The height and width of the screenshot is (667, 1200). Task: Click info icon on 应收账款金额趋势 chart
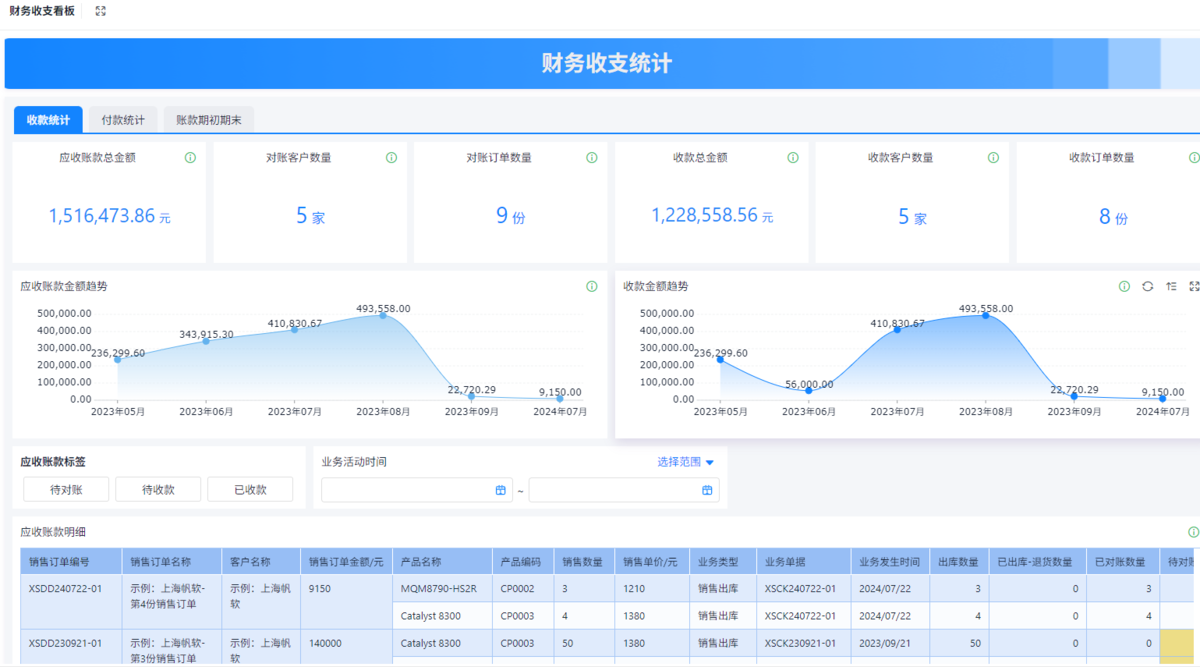click(591, 287)
